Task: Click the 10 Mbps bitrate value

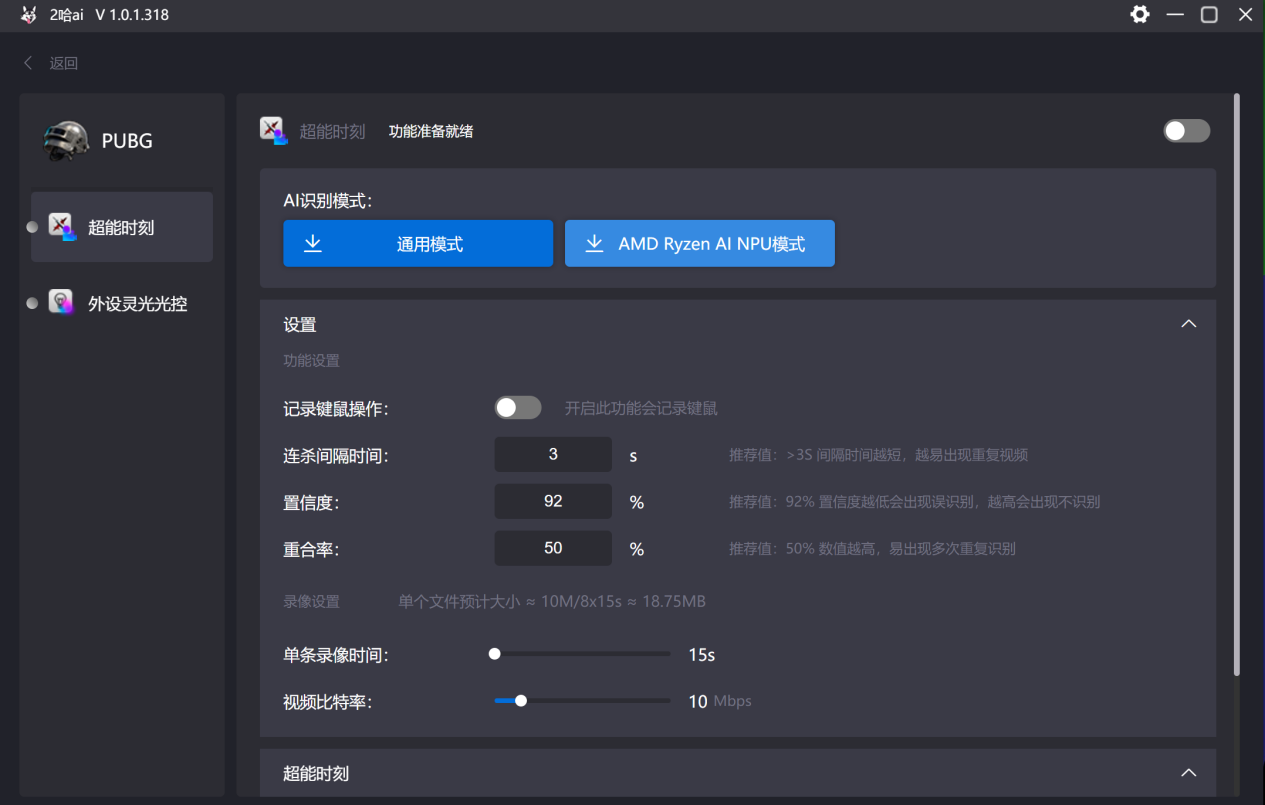Action: [720, 701]
